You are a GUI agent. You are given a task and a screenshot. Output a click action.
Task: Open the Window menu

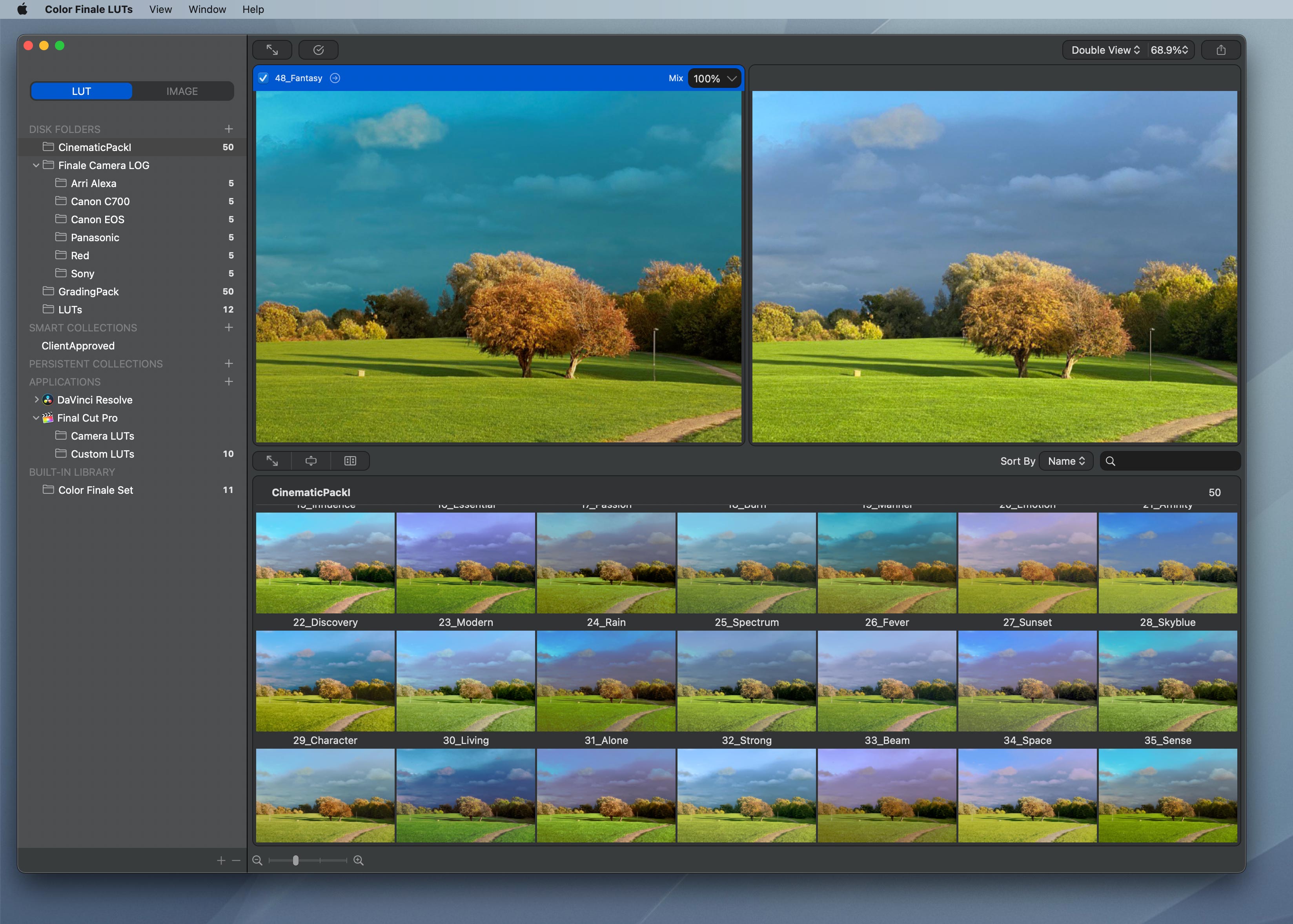(x=207, y=9)
